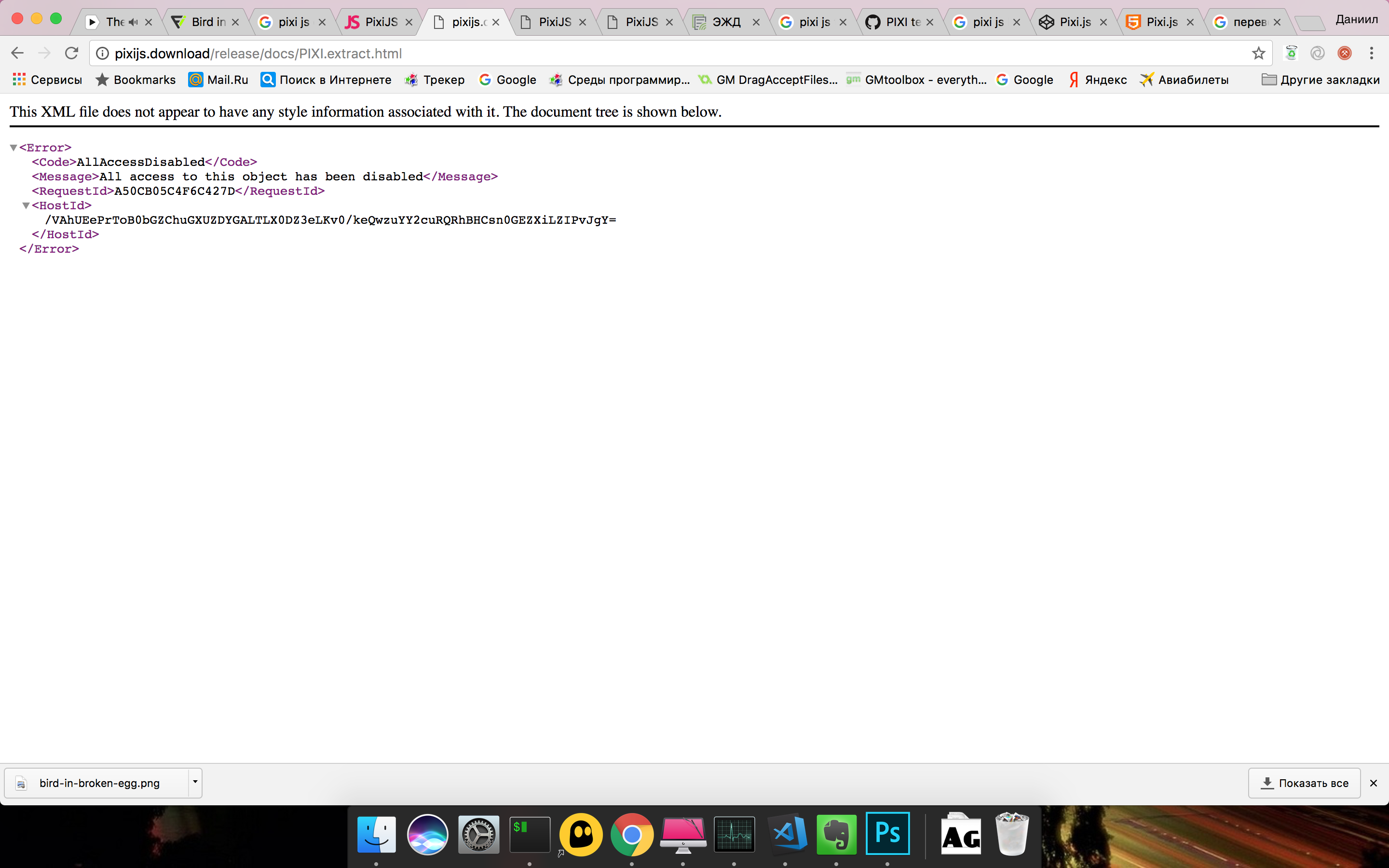The height and width of the screenshot is (868, 1389).
Task: Open the Chrome three-dot menu
Action: click(x=1372, y=54)
